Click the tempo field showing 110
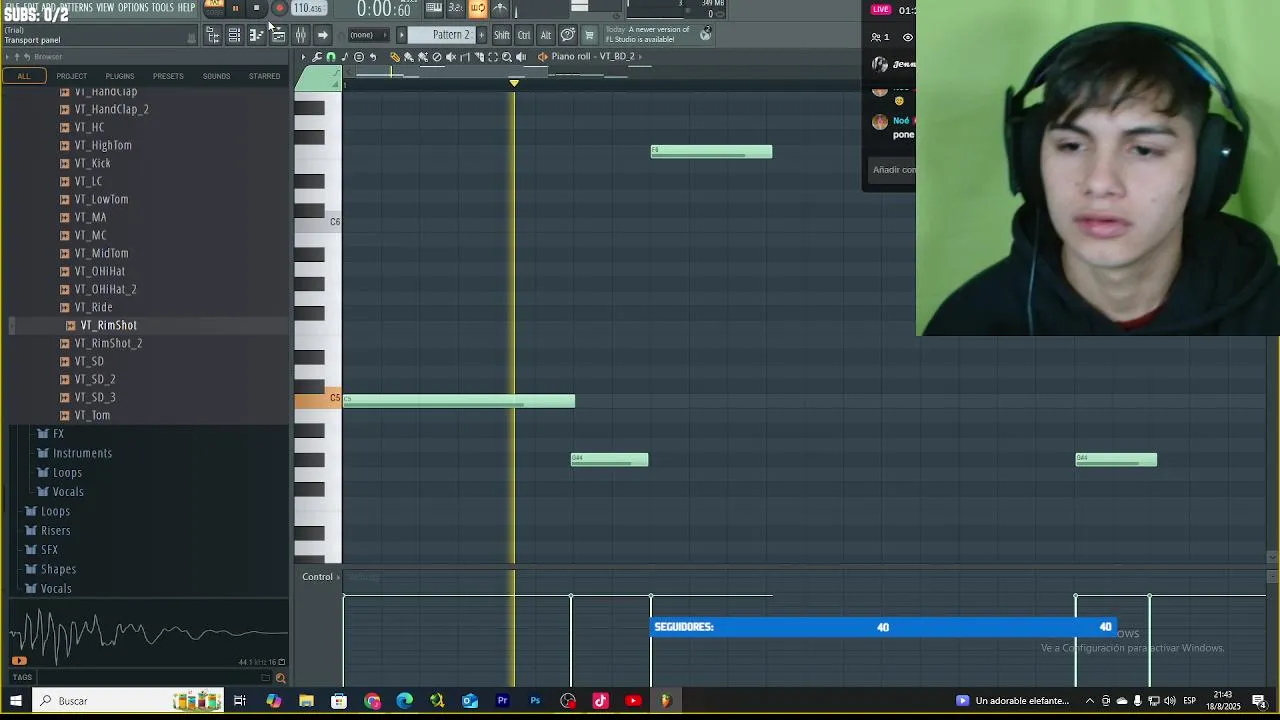 (308, 8)
